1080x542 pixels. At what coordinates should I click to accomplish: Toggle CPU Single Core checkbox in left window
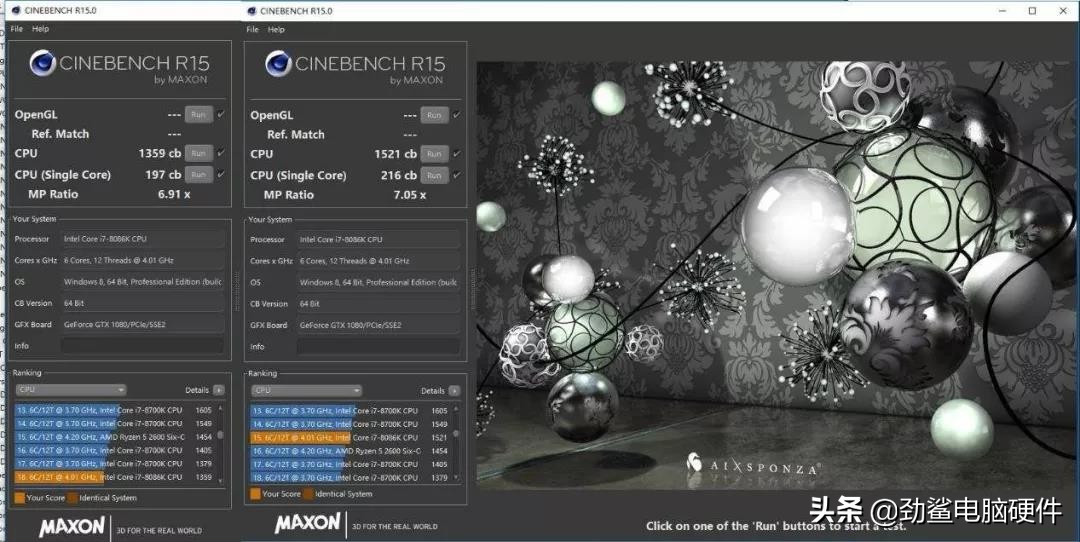(221, 175)
